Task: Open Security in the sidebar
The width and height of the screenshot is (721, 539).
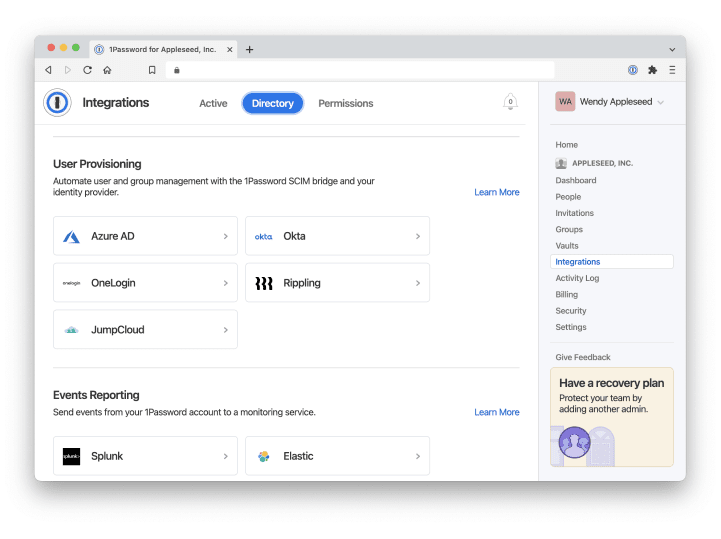Action: (x=571, y=311)
